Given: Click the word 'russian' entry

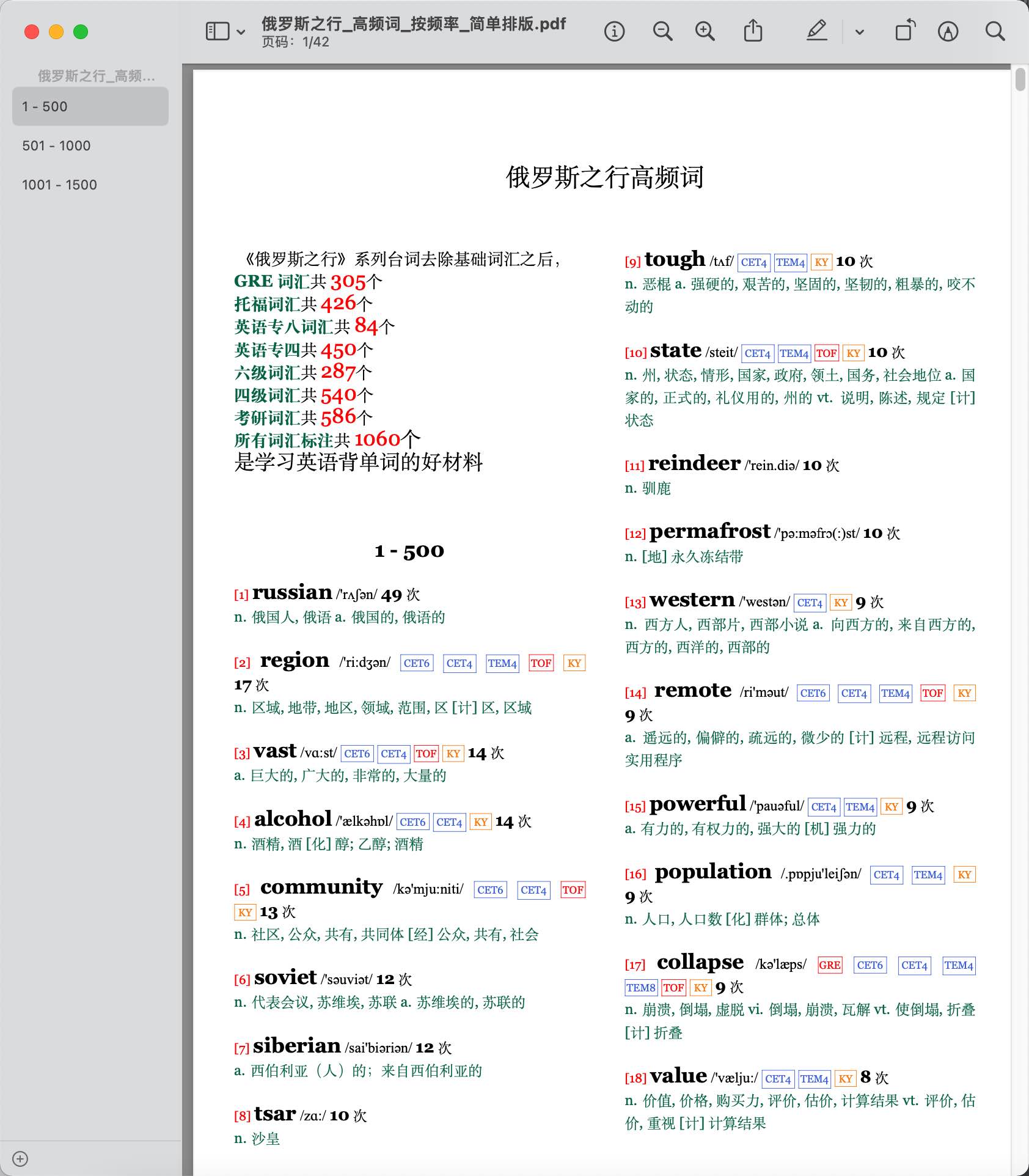Looking at the screenshot, I should [292, 592].
